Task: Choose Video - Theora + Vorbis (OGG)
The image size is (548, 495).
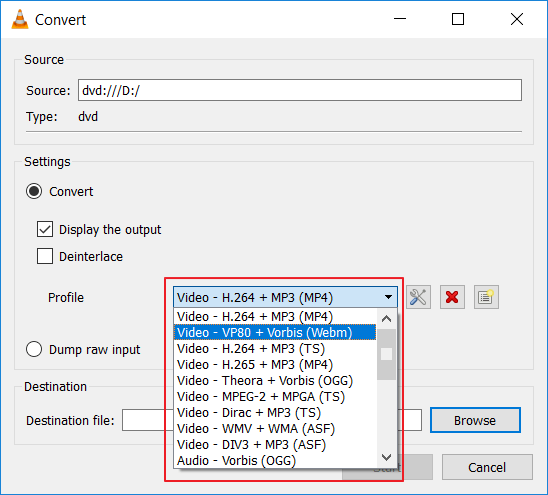Action: point(275,381)
